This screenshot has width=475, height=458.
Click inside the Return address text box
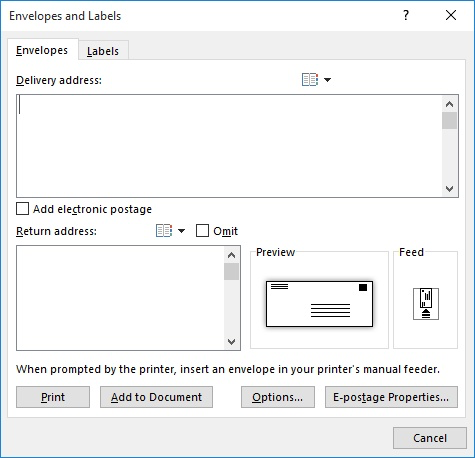pyautogui.click(x=120, y=298)
